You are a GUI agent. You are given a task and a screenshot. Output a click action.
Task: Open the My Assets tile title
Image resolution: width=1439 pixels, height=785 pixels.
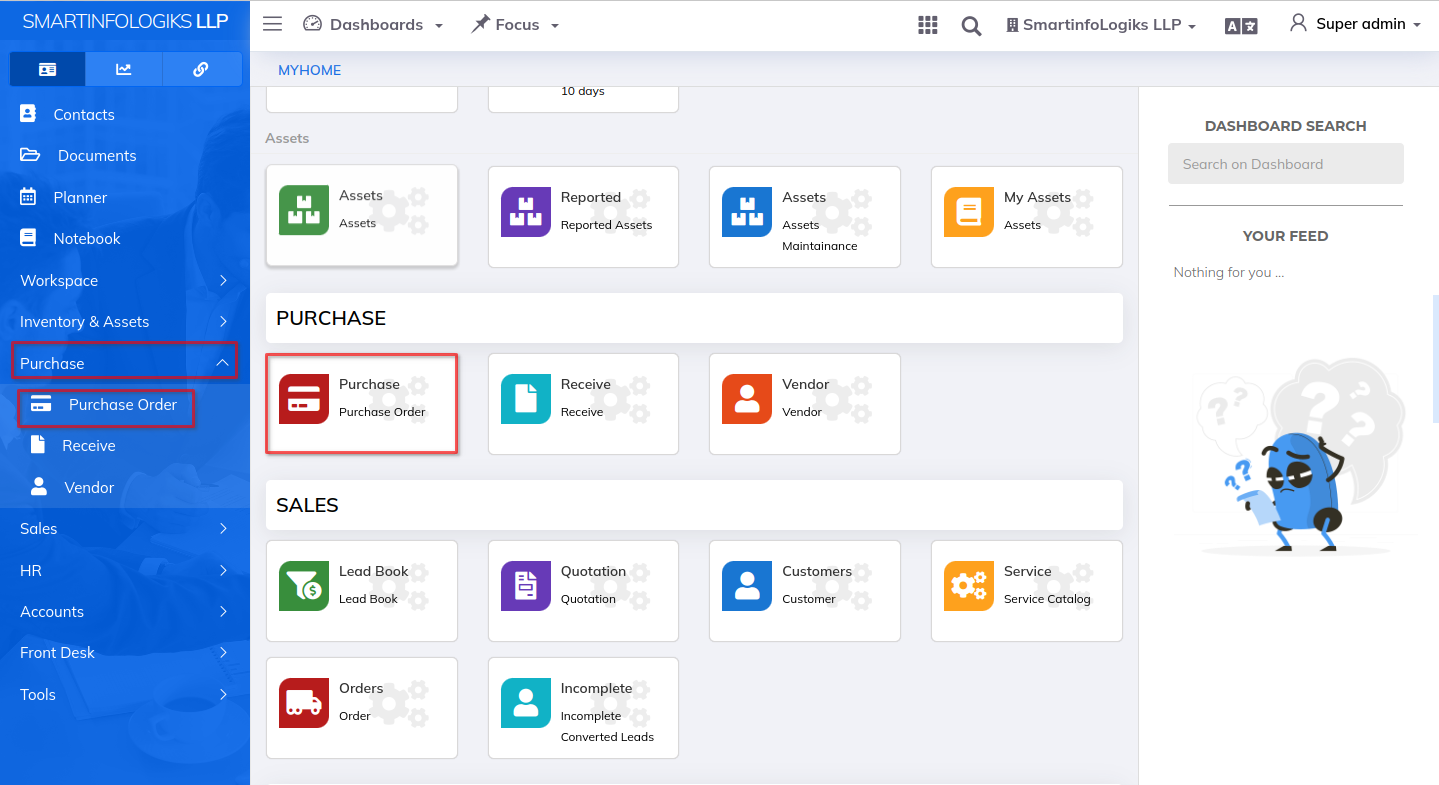click(1037, 197)
